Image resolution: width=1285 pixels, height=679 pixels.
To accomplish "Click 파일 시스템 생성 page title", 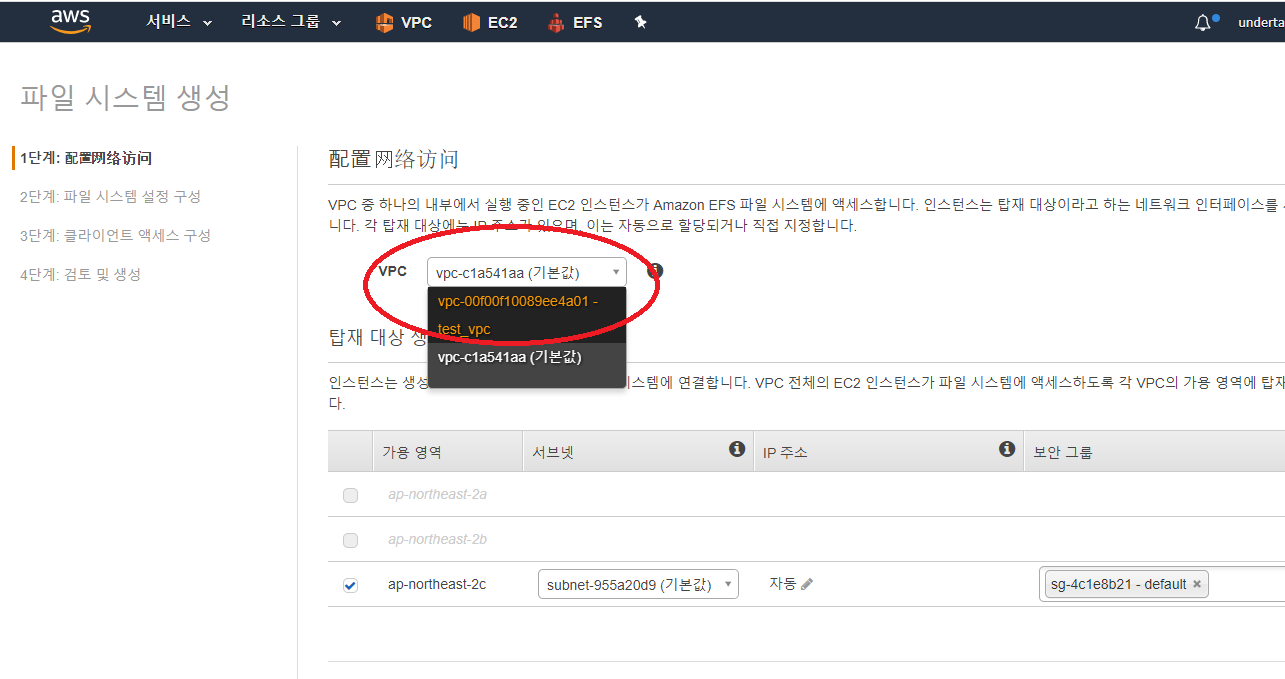I will [125, 97].
